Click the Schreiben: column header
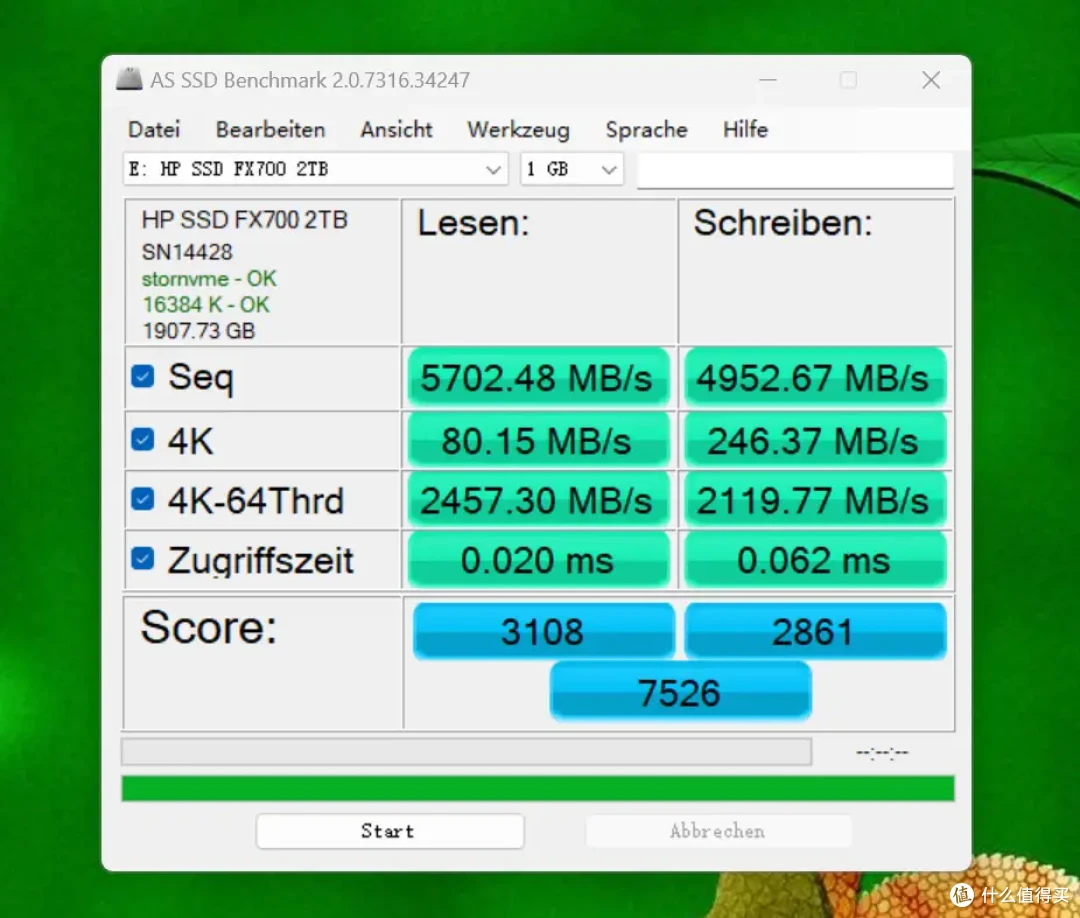 783,223
